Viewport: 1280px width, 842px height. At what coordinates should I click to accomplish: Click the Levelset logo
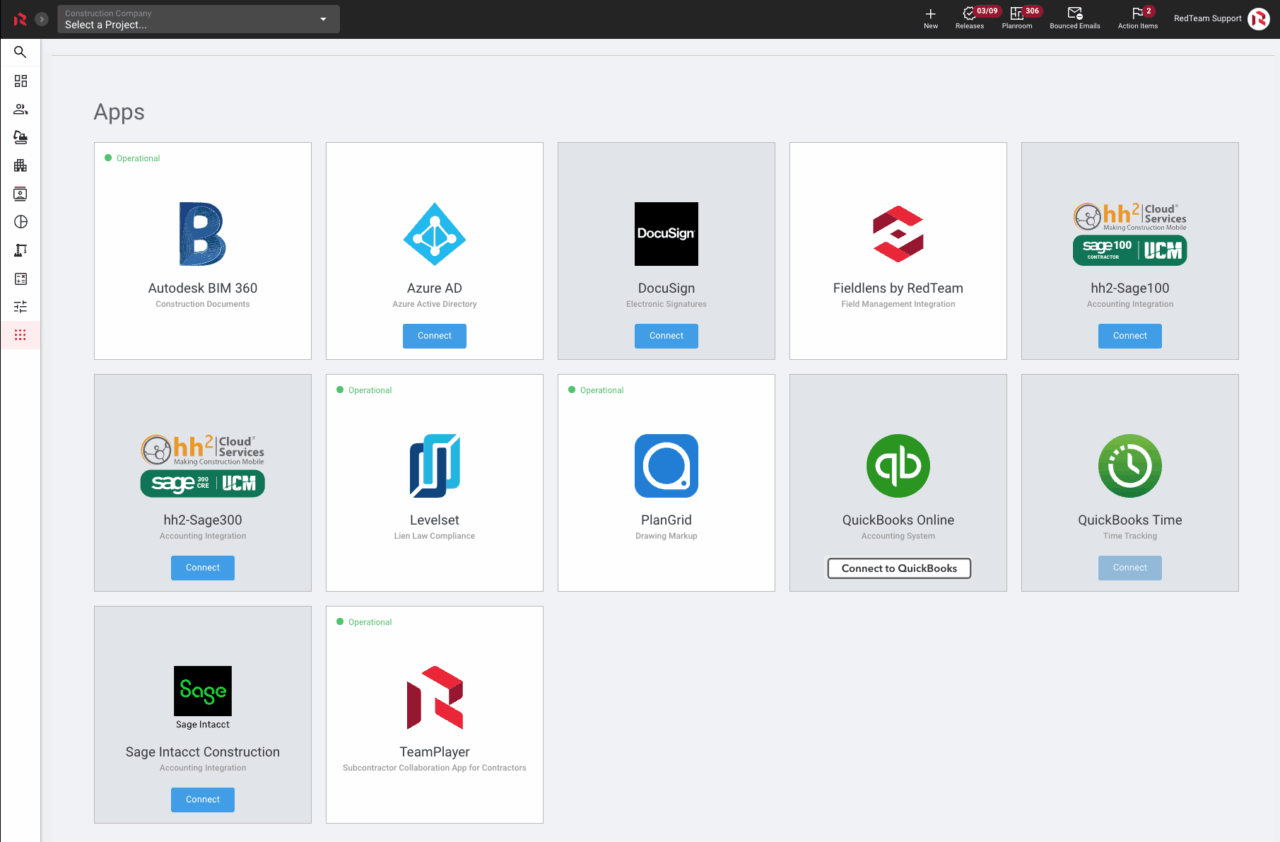435,466
